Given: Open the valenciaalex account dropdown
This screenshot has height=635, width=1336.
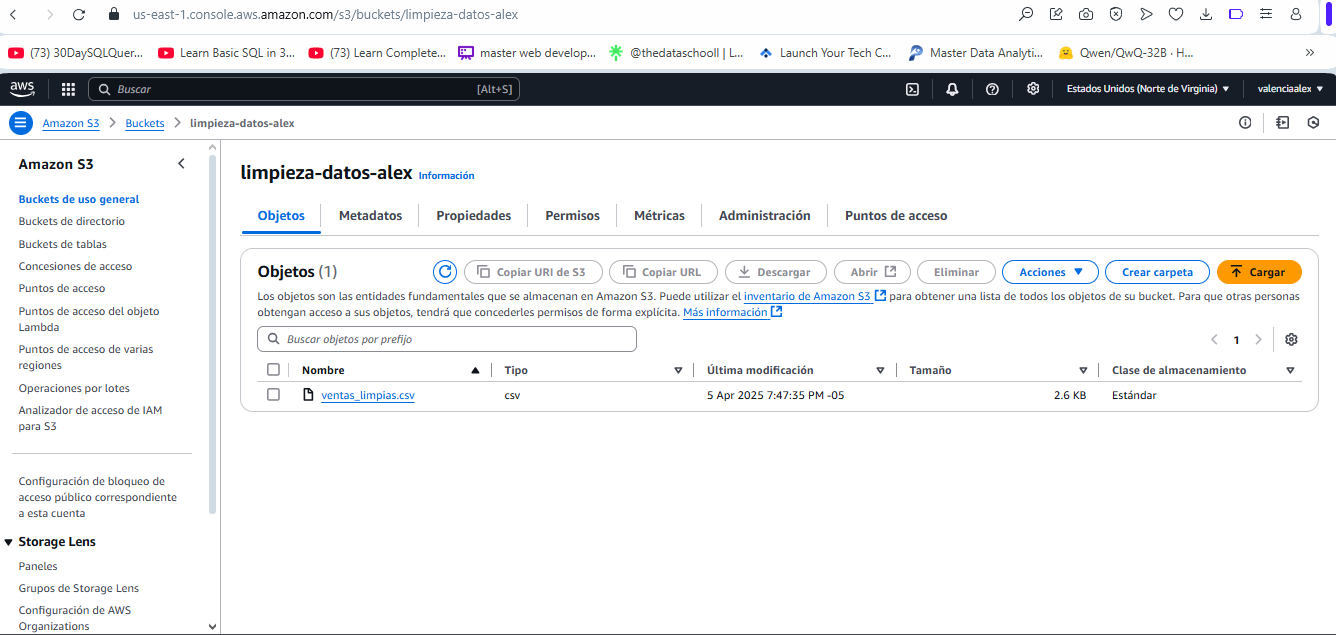Looking at the screenshot, I should 1290,89.
